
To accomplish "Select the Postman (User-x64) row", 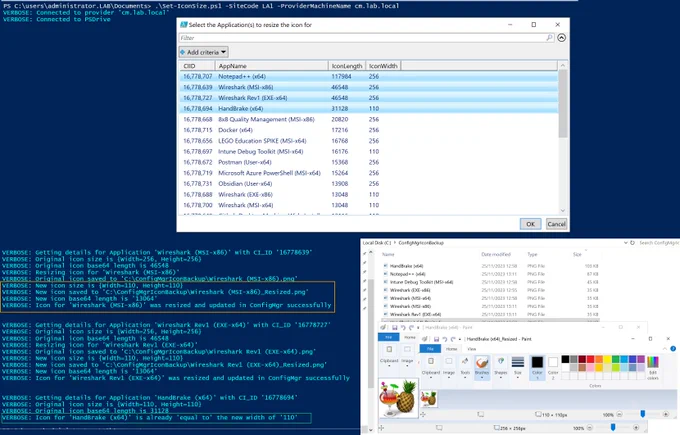I will click(x=369, y=162).
